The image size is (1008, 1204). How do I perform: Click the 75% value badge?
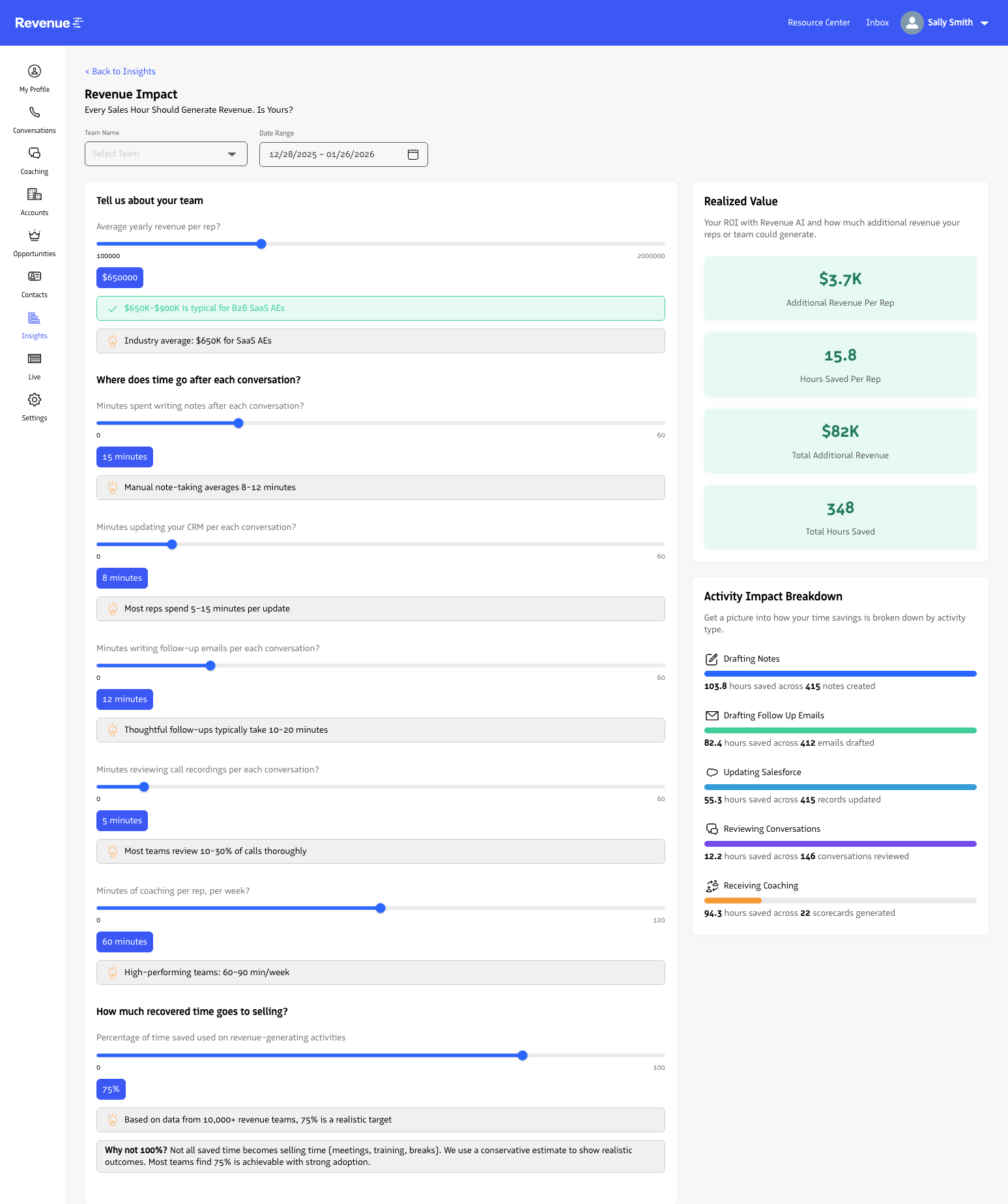click(x=111, y=1089)
